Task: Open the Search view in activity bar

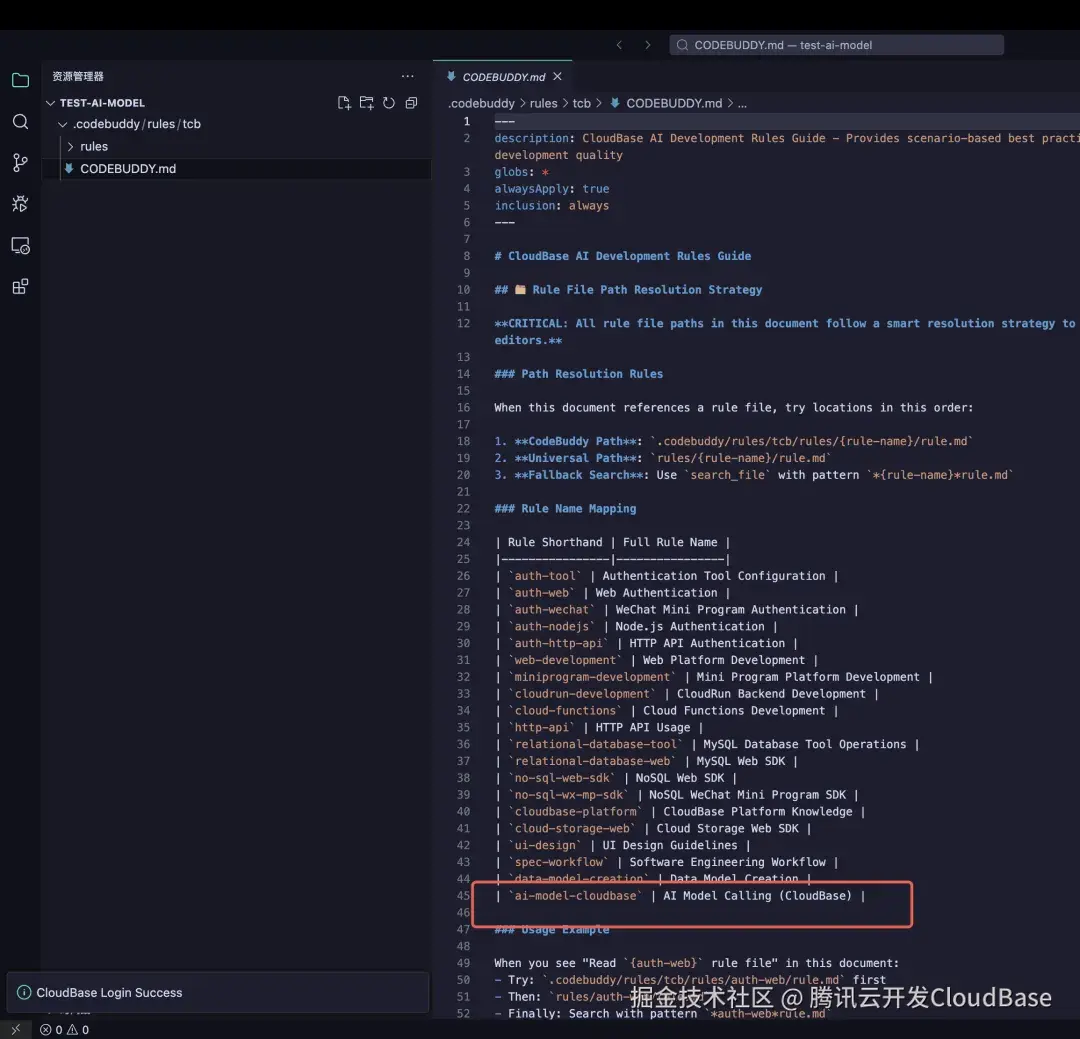Action: point(20,122)
